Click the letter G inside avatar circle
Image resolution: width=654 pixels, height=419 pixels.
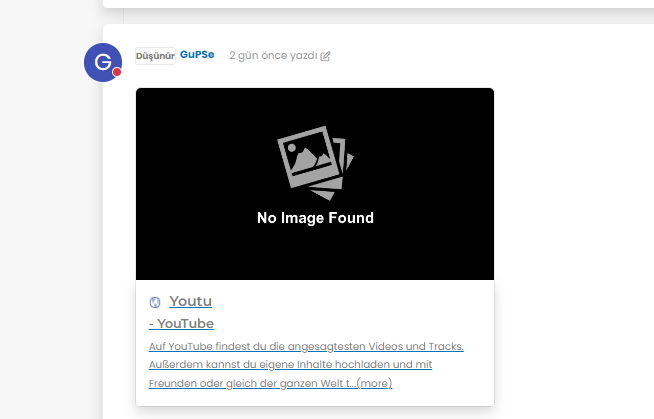click(x=102, y=63)
